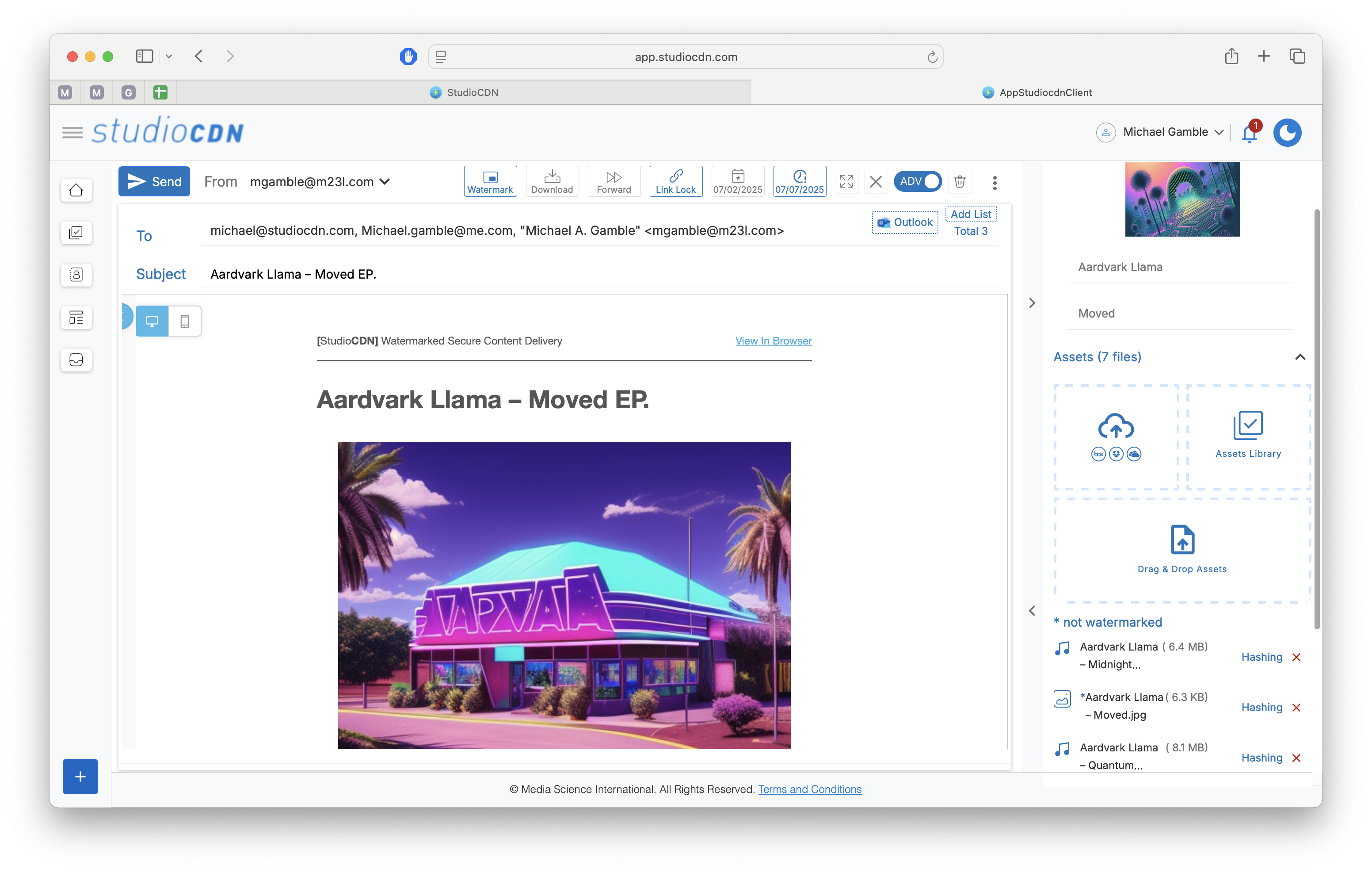Toggle the Watermark option
This screenshot has height=873, width=1372.
[x=490, y=181]
